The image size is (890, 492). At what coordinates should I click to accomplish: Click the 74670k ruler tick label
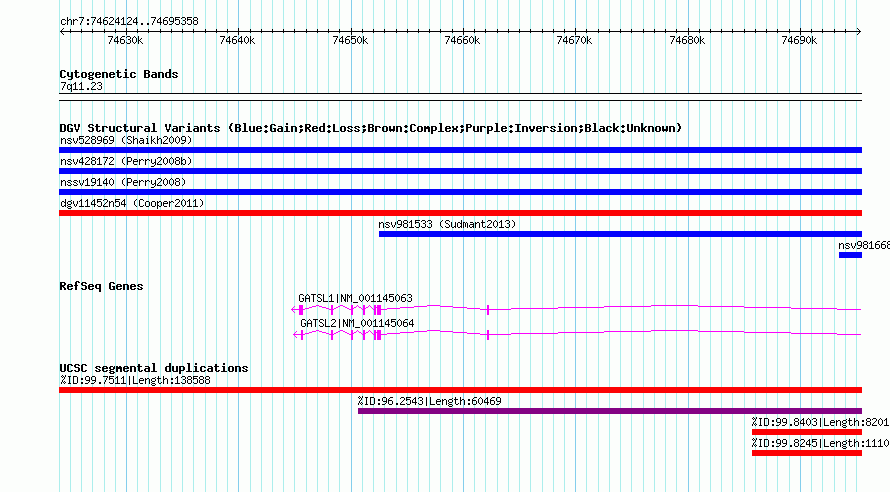tap(574, 40)
